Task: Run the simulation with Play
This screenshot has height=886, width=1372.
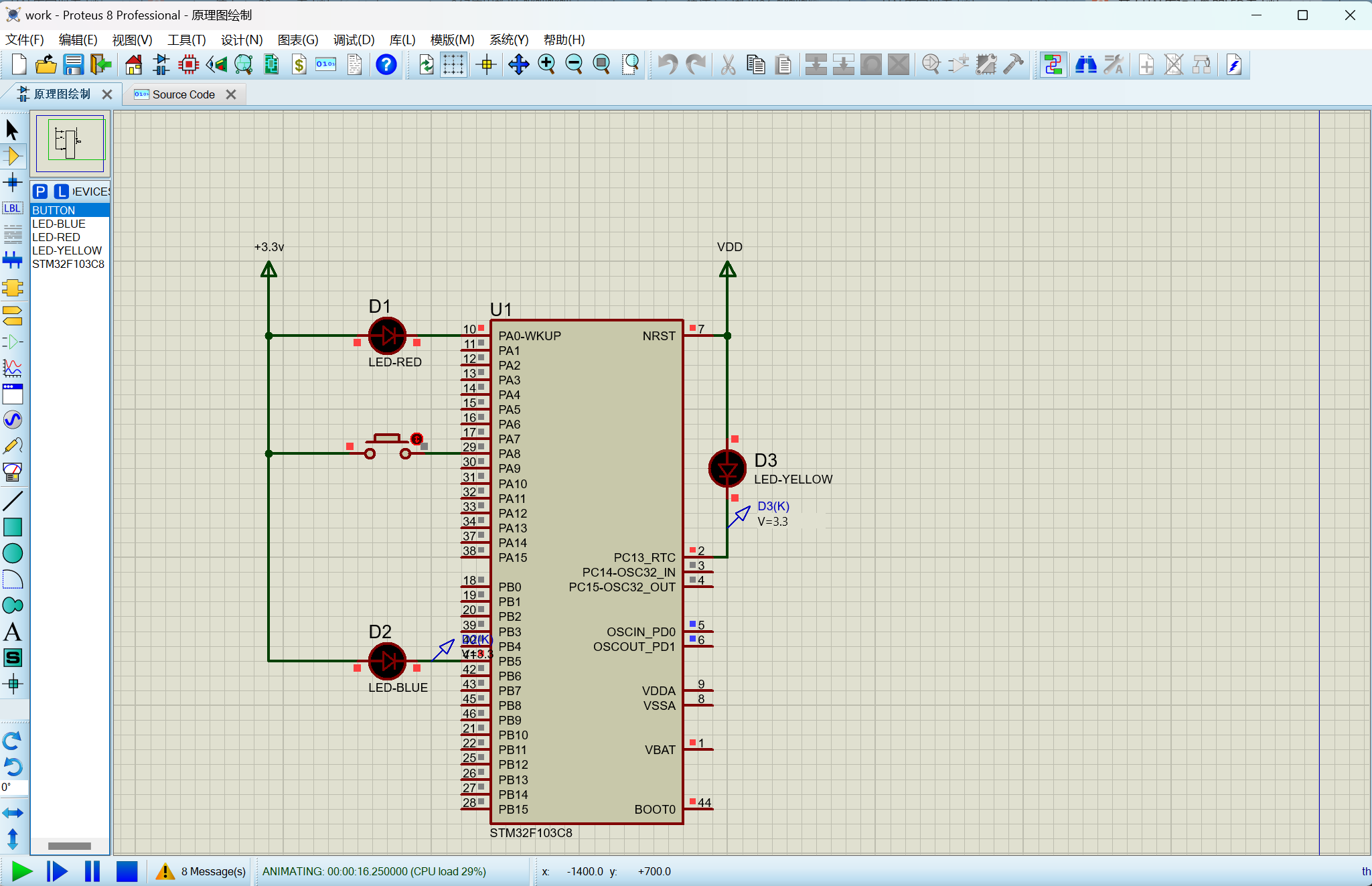Action: (x=22, y=871)
